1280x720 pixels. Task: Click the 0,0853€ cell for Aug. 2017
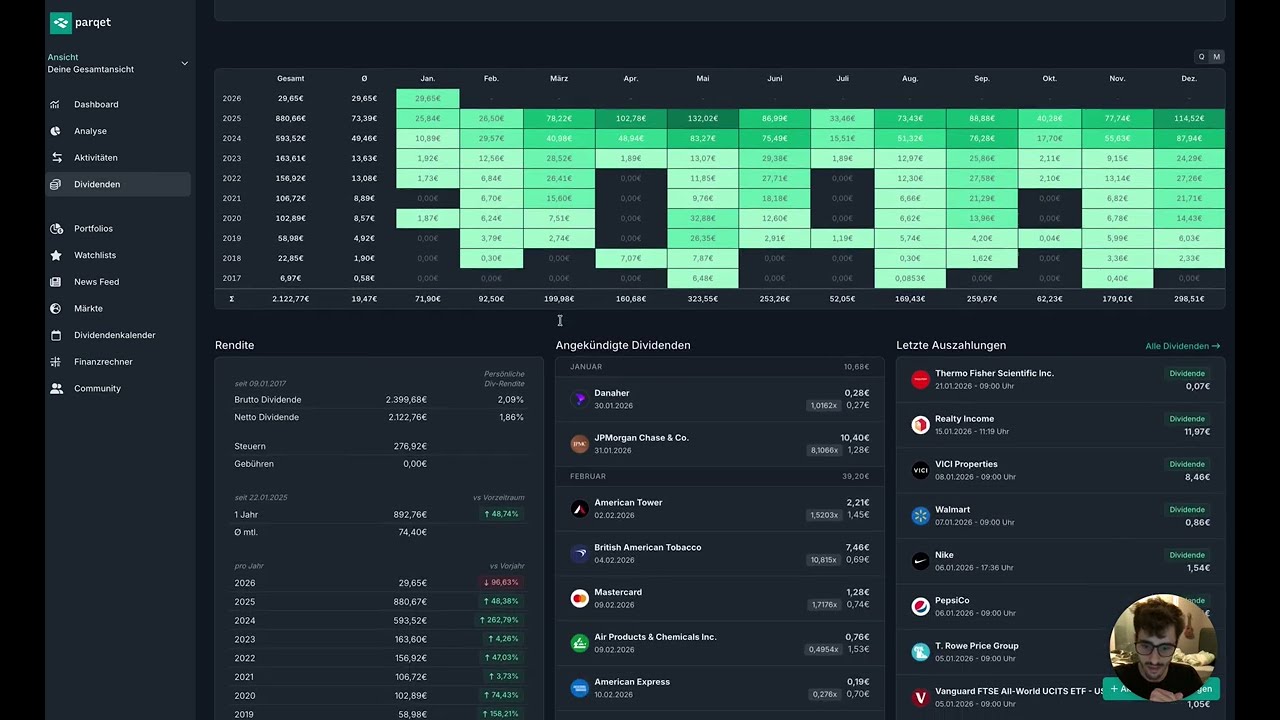click(910, 278)
